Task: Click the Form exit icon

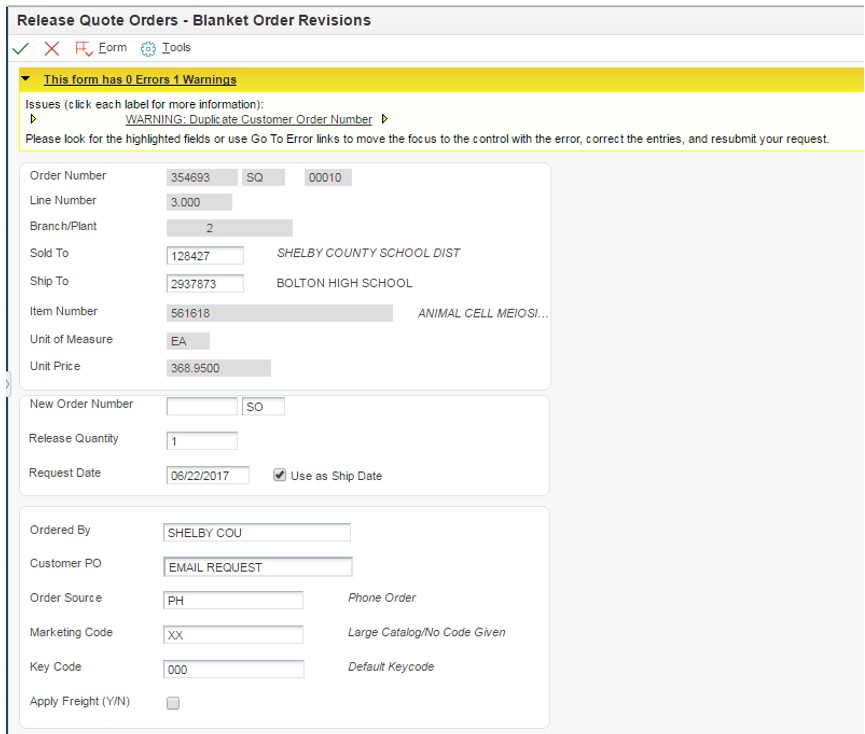Action: point(83,49)
